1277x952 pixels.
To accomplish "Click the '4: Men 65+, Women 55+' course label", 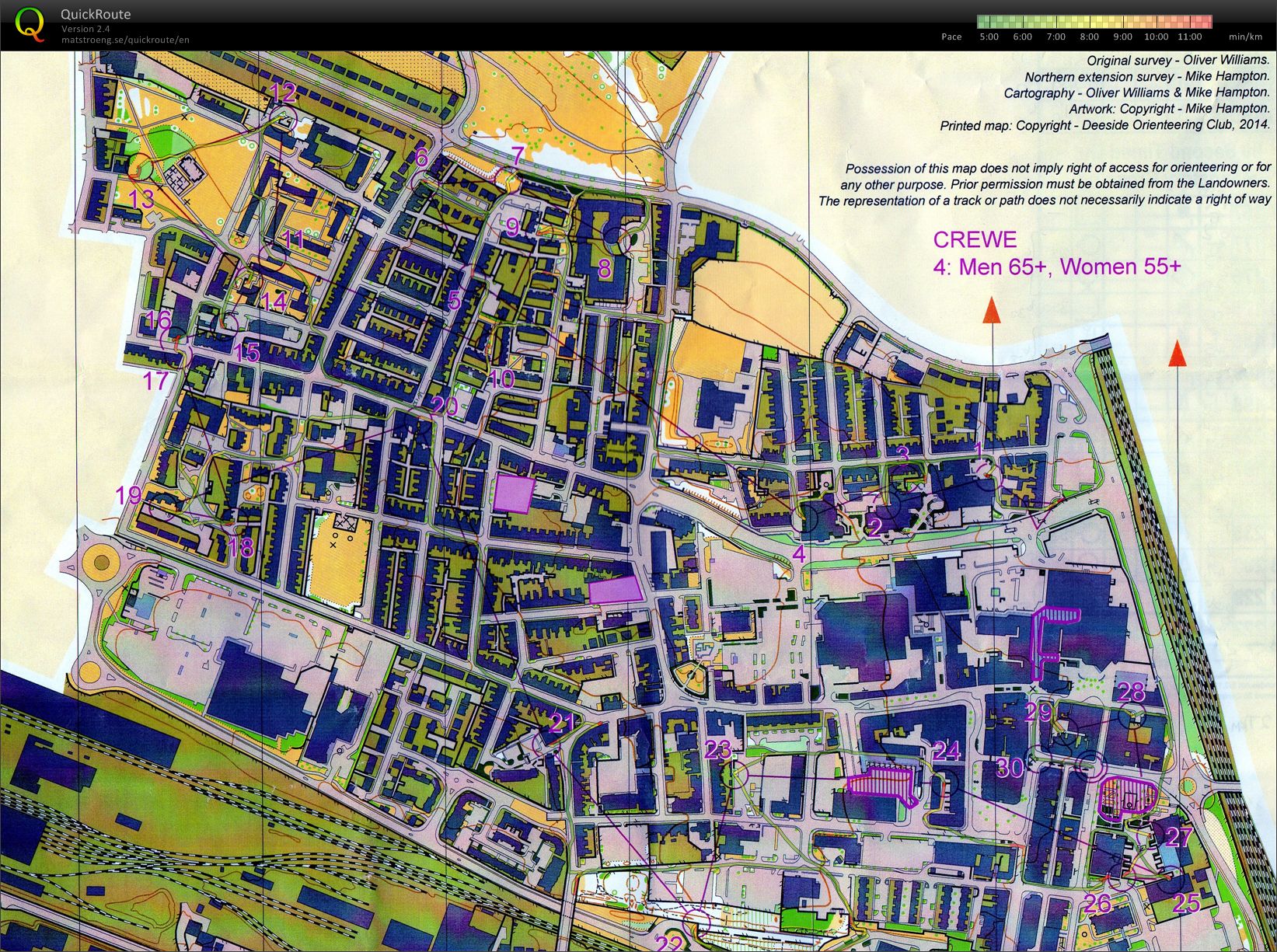I will (x=1057, y=267).
